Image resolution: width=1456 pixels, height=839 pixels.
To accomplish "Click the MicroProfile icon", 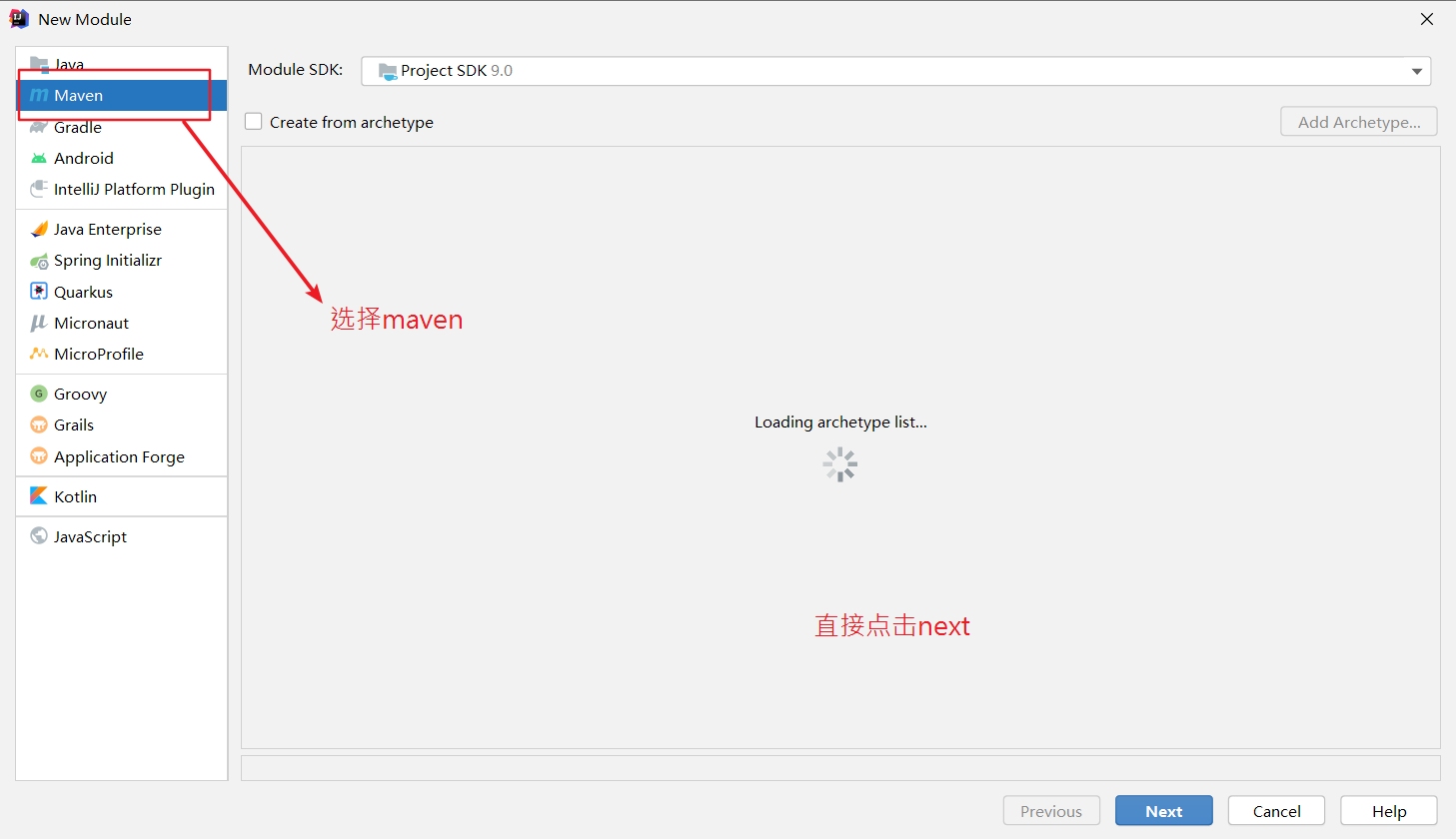I will tap(39, 354).
